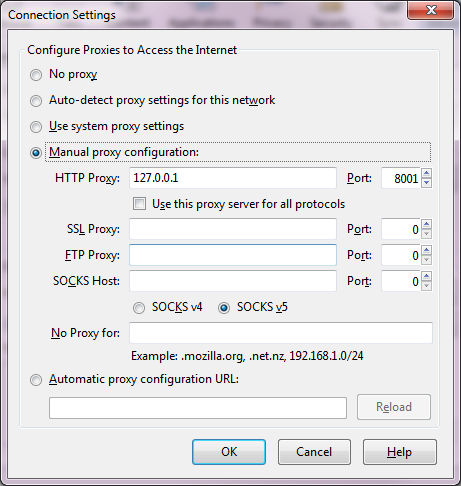Select Use system proxy settings option

(x=36, y=127)
